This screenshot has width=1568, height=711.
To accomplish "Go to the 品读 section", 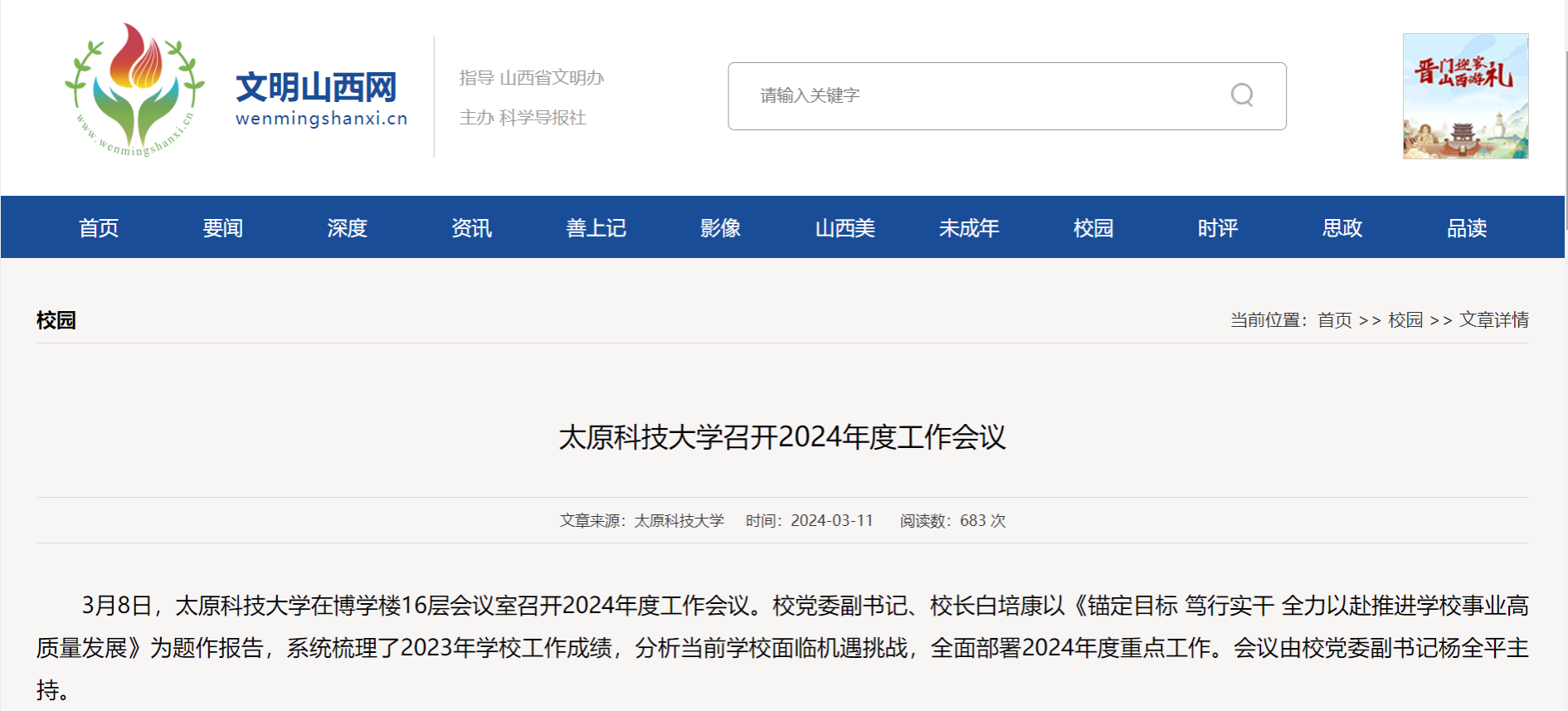I will [1467, 228].
